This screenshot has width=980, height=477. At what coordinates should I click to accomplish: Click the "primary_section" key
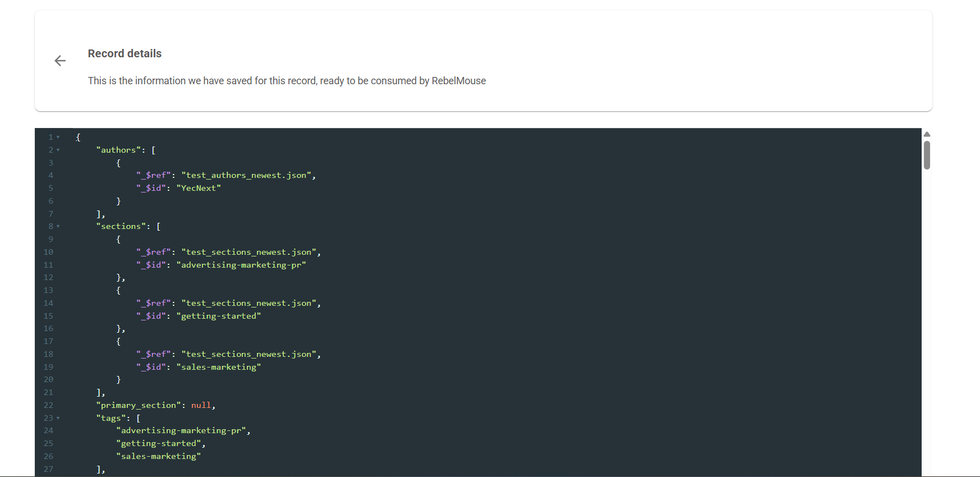coord(140,405)
